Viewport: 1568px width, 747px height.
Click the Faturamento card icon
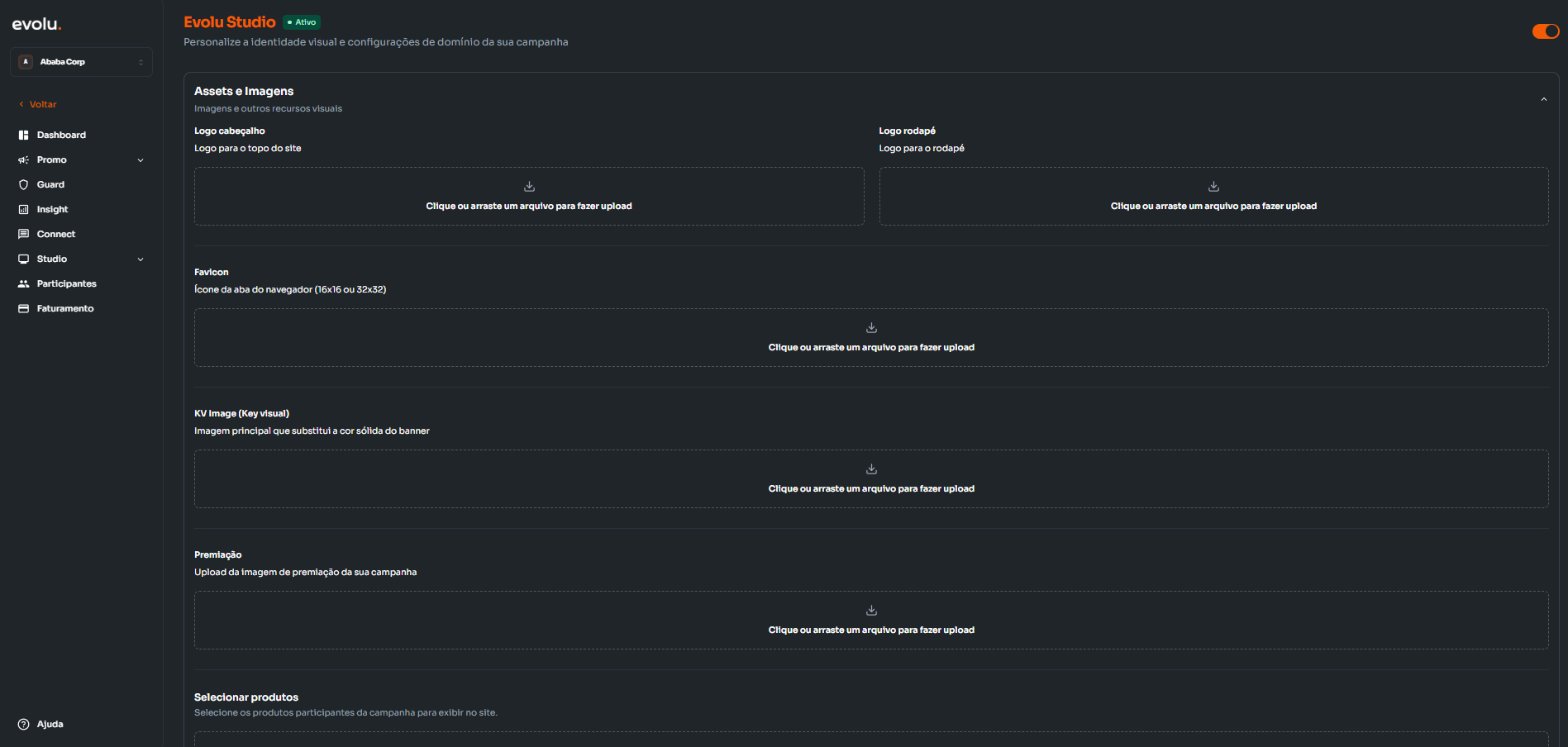[x=24, y=308]
